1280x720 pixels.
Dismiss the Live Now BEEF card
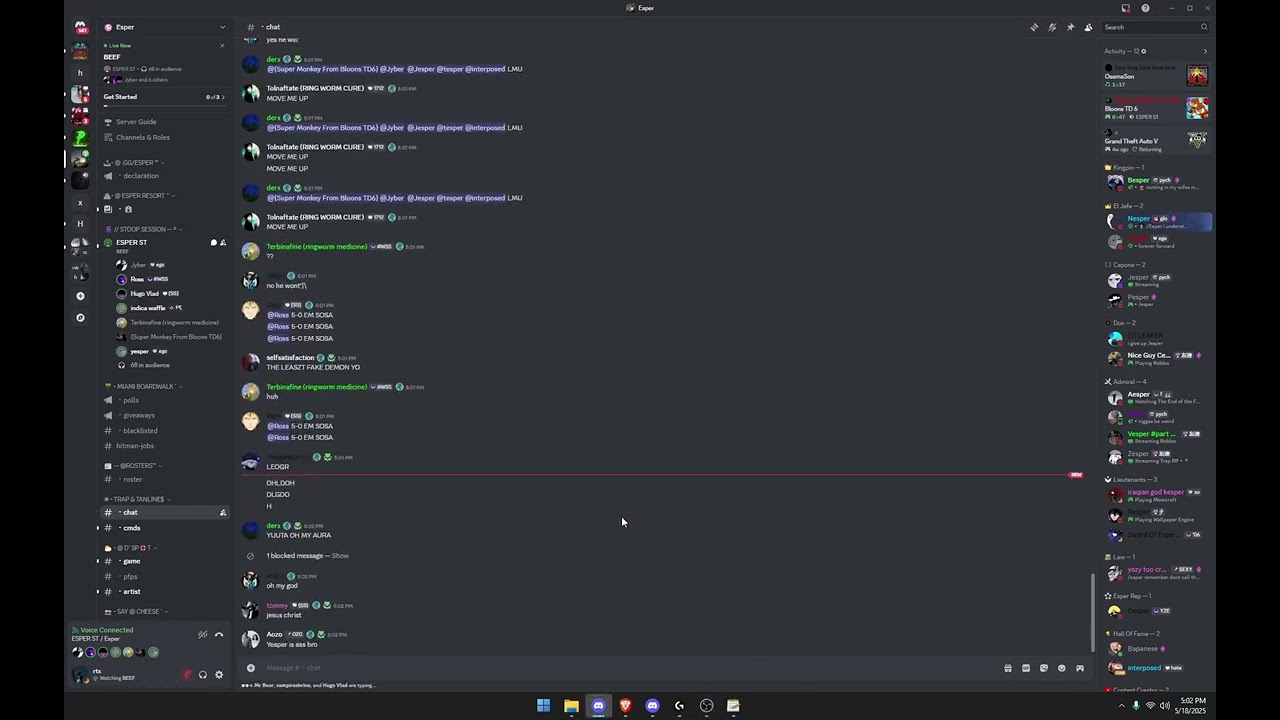[222, 45]
